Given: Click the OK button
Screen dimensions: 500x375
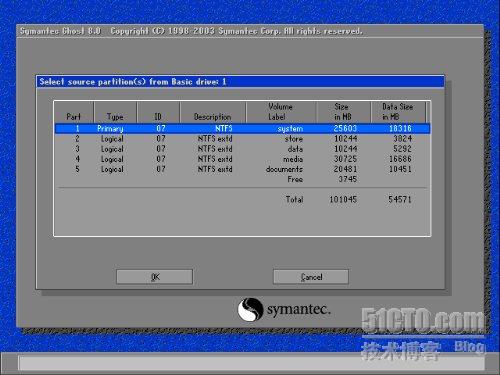Looking at the screenshot, I should pyautogui.click(x=154, y=277).
